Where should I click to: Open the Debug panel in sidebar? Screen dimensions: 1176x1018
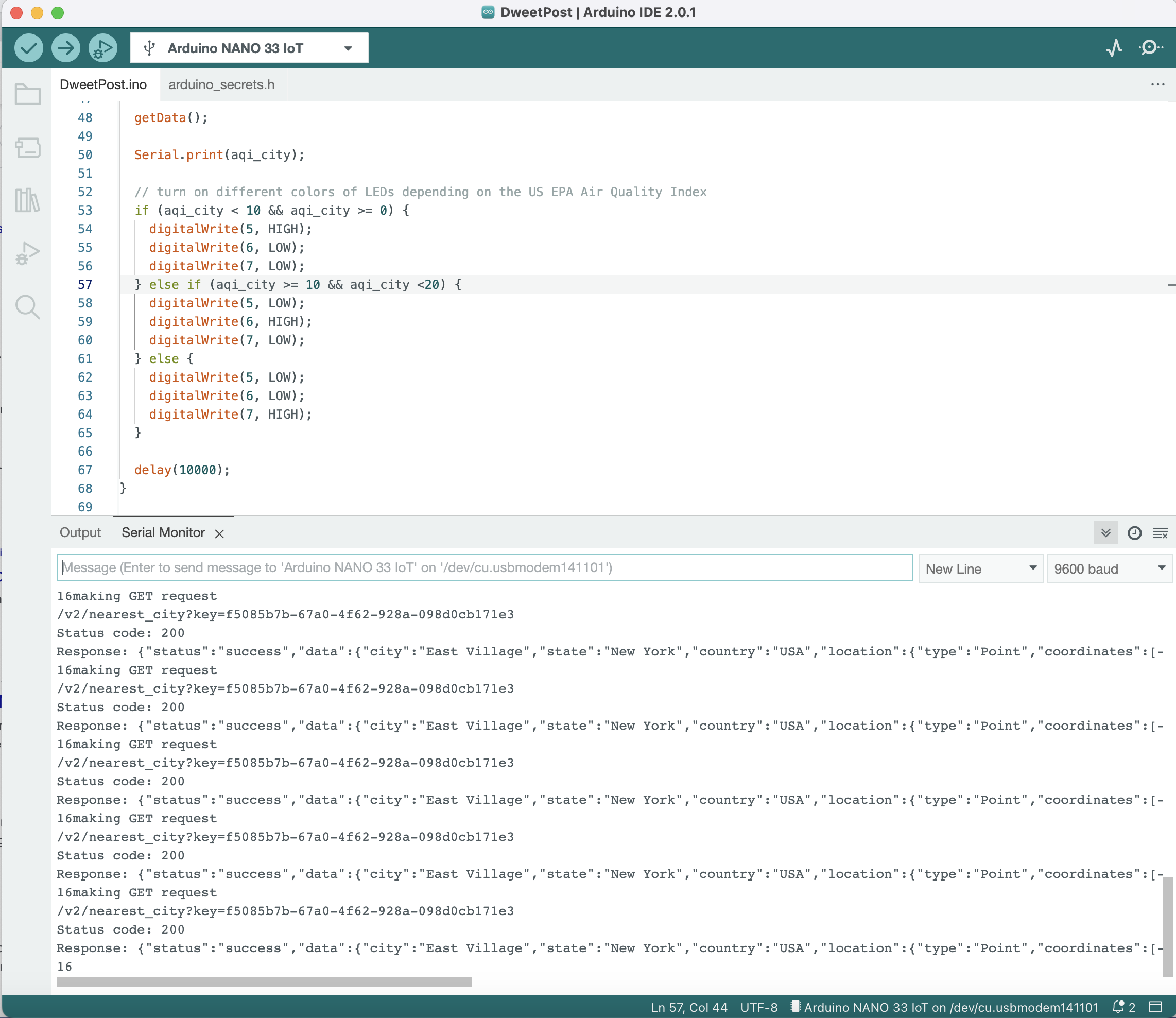[x=27, y=253]
